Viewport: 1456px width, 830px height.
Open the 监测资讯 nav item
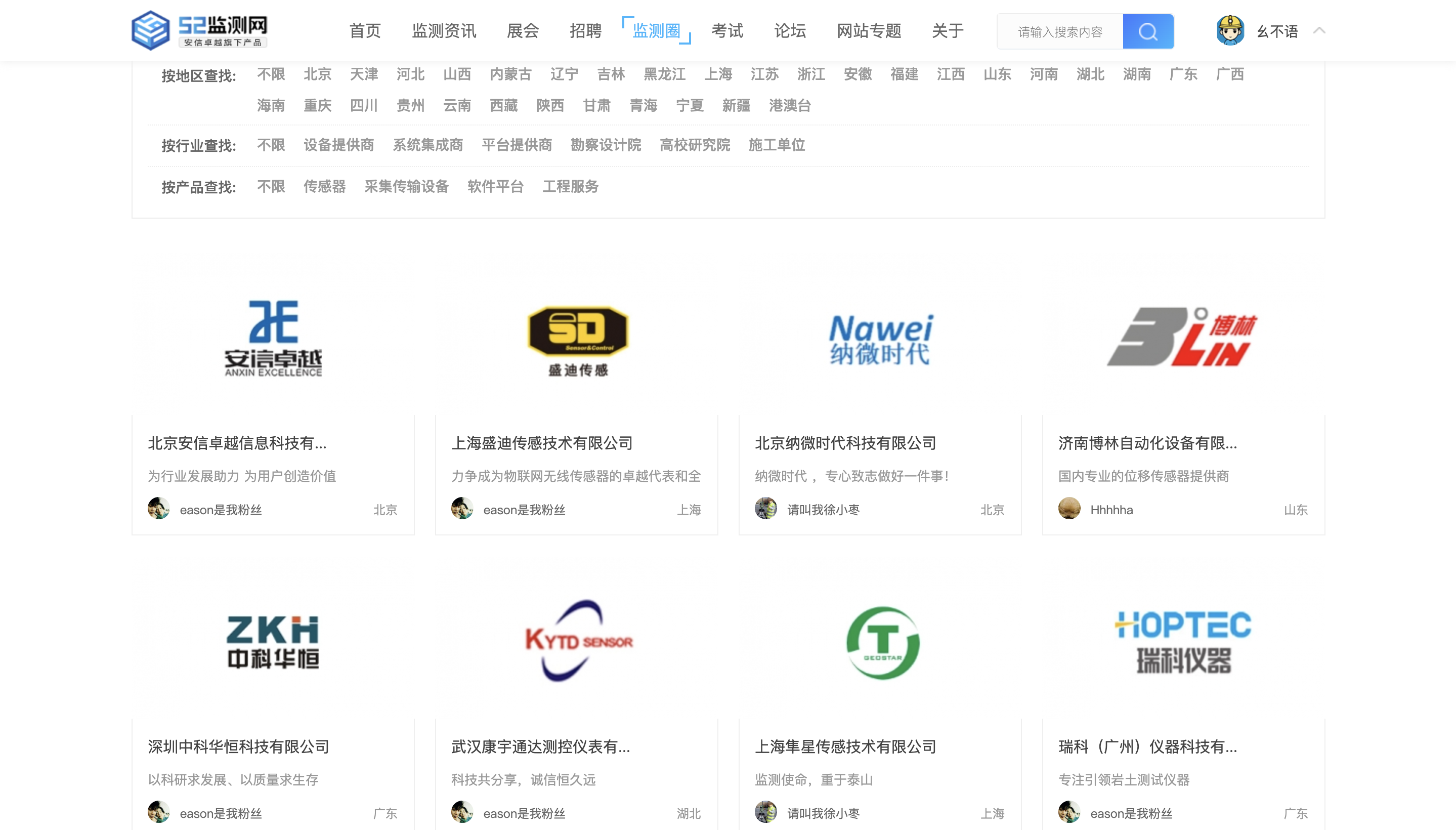pyautogui.click(x=444, y=31)
